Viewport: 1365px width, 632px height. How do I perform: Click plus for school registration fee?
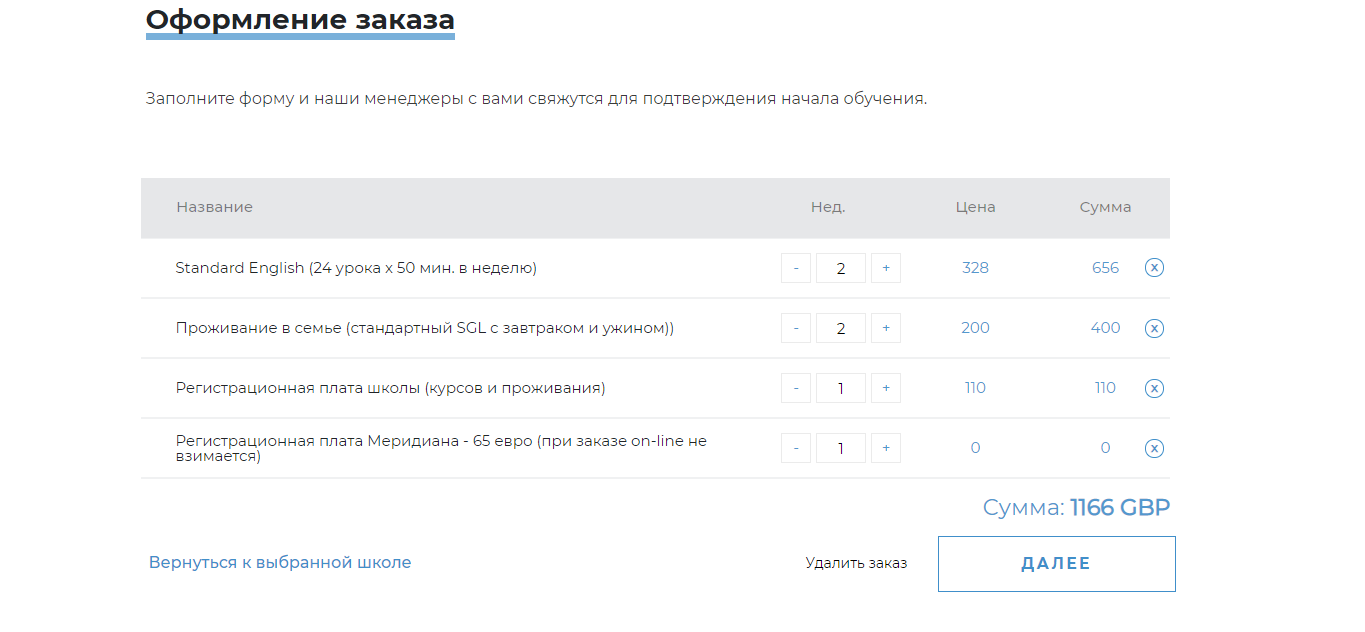click(886, 388)
